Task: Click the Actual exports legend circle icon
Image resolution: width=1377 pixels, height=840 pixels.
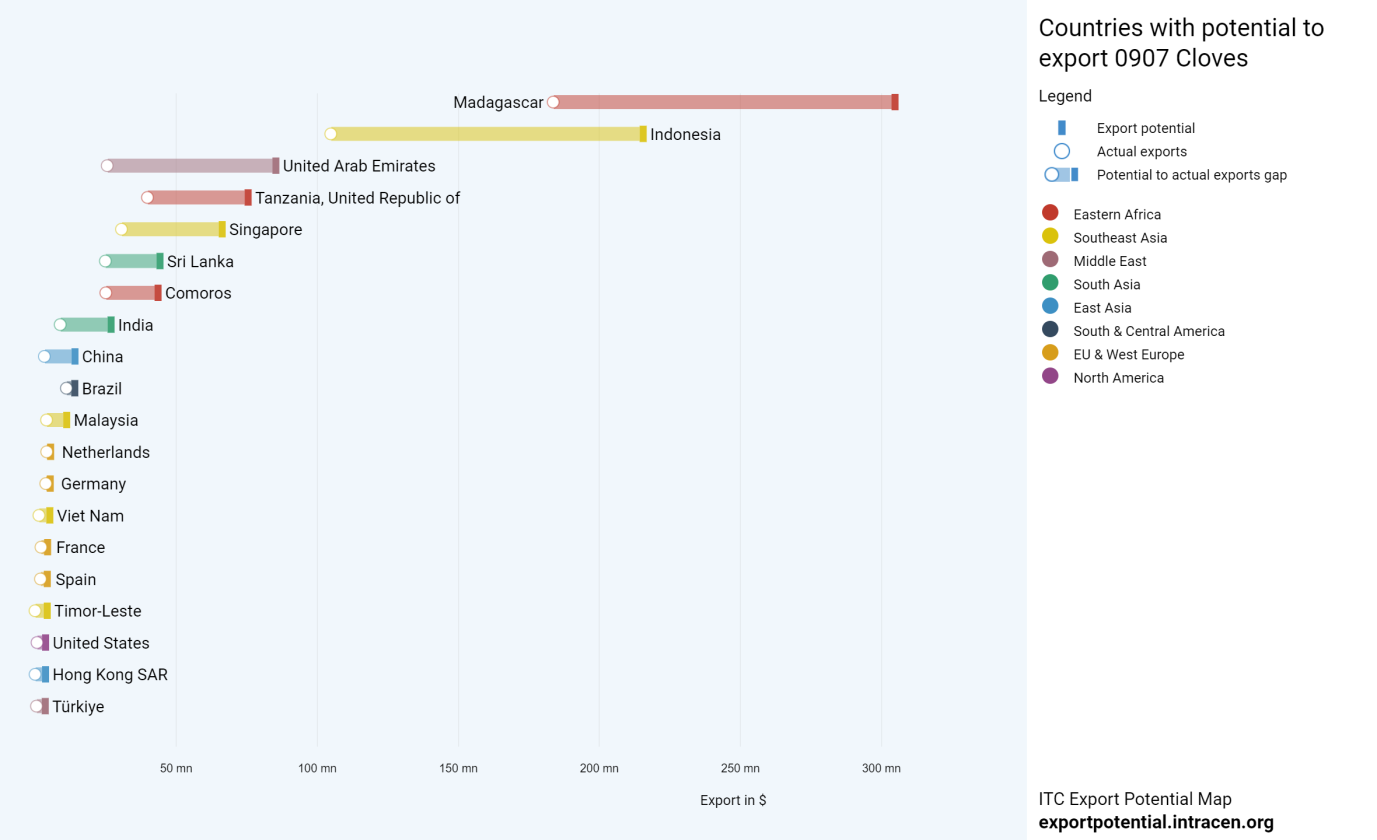Action: click(x=1062, y=151)
